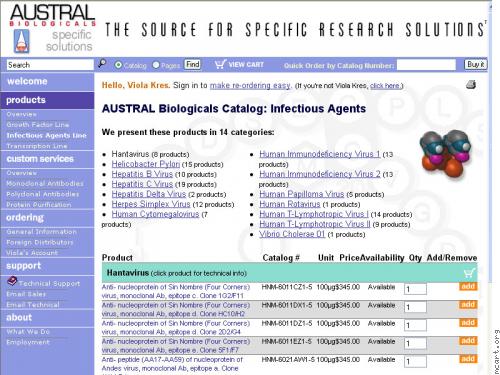The width and height of the screenshot is (500, 375).
Task: Open Hepatitis B Virus category
Action: coord(142,174)
